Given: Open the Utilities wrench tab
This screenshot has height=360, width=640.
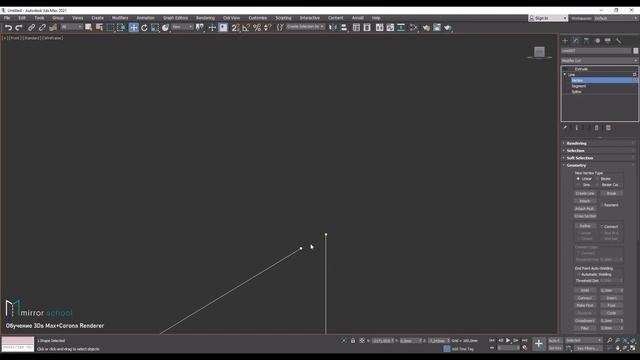Looking at the screenshot, I should pos(618,41).
